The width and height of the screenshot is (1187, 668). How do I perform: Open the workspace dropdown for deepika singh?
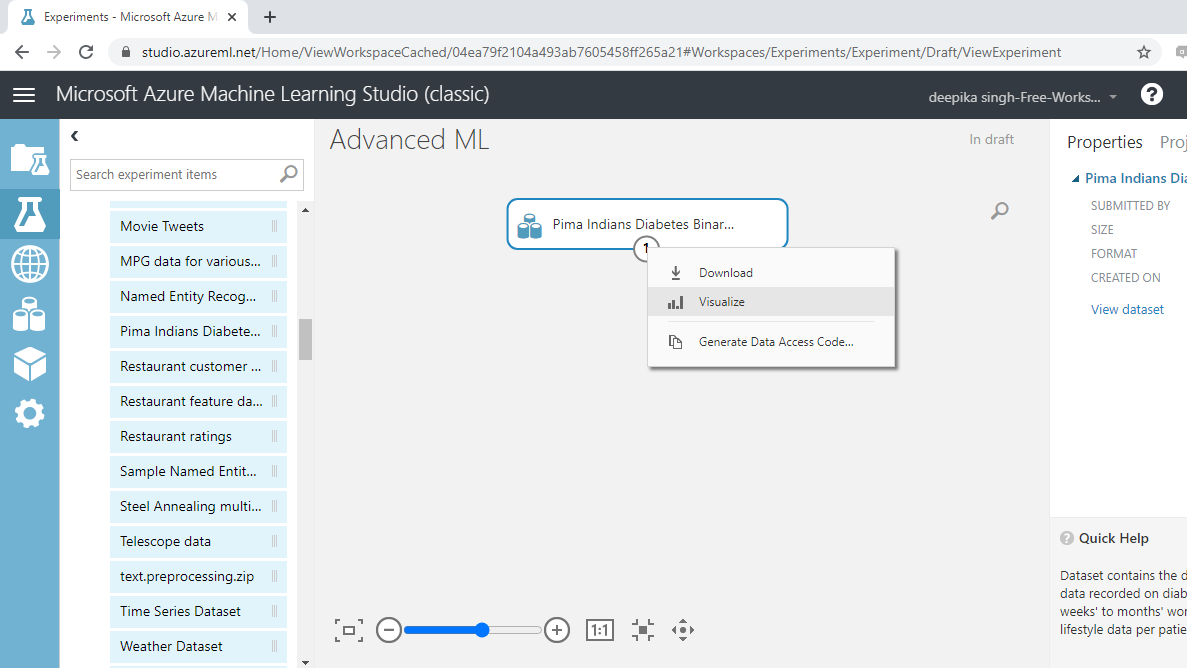click(1023, 97)
